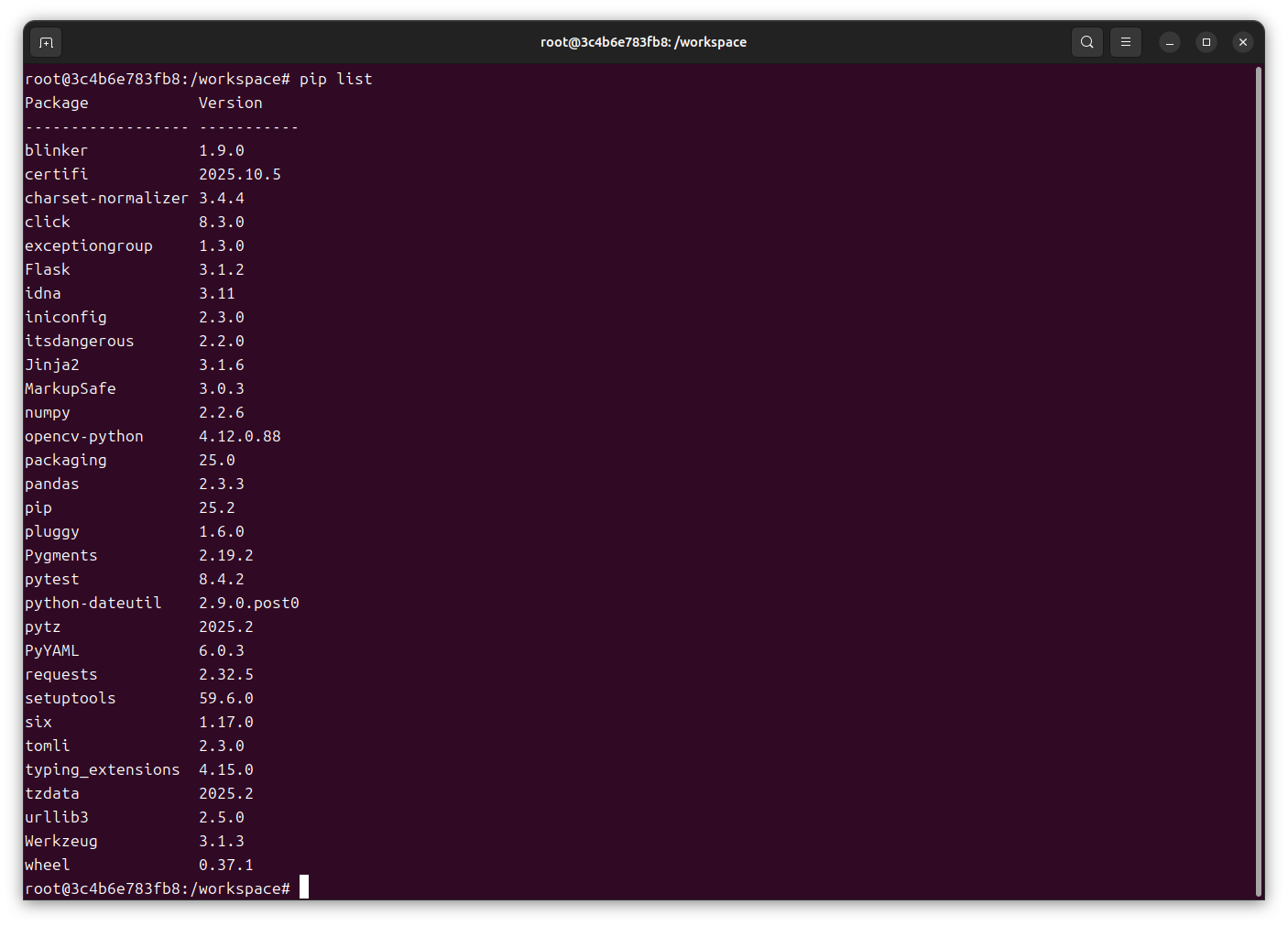The width and height of the screenshot is (1288, 926).
Task: Click version '6.0.3' of PyYAML
Action: 222,651
